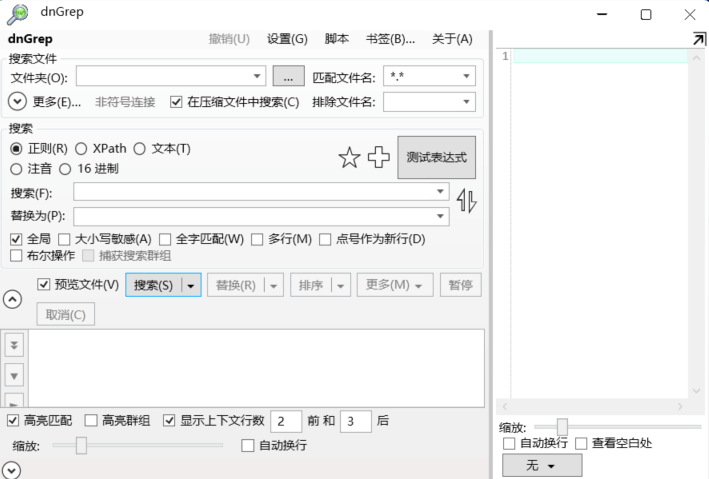Click the folder browse ... button
Screen dimensions: 709x479
287,76
